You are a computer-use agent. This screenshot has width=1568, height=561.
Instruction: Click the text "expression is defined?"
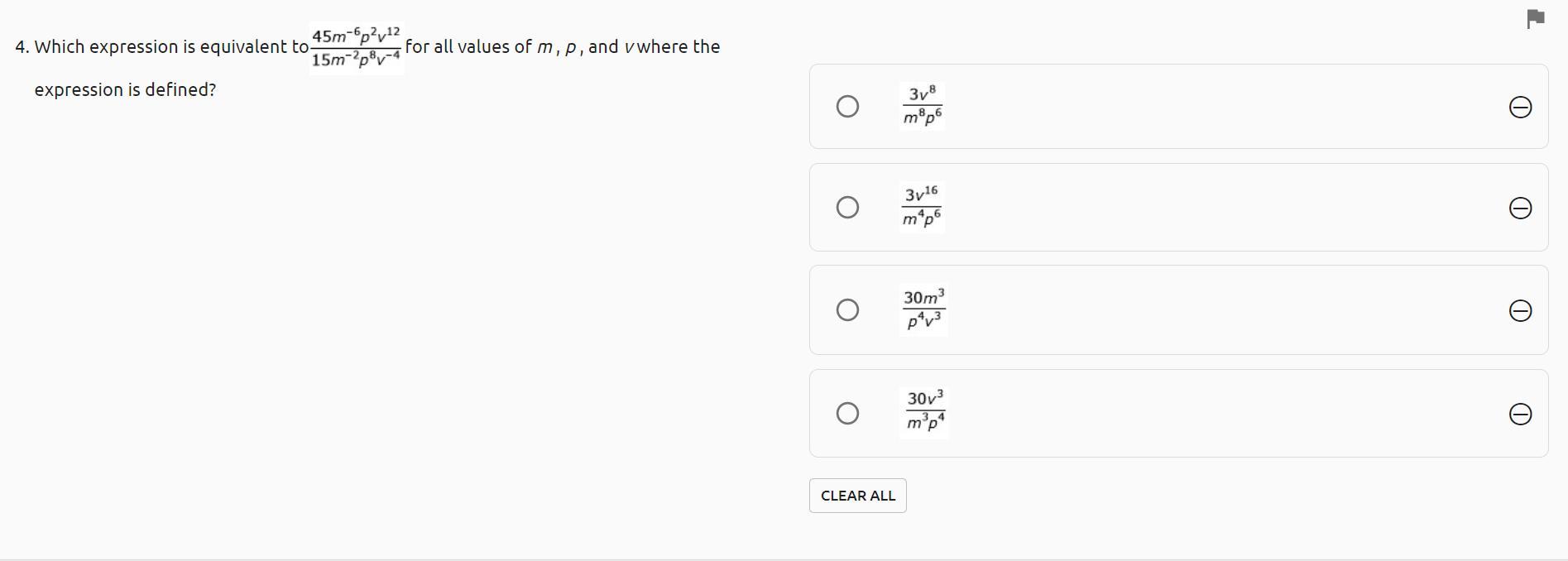tap(125, 90)
